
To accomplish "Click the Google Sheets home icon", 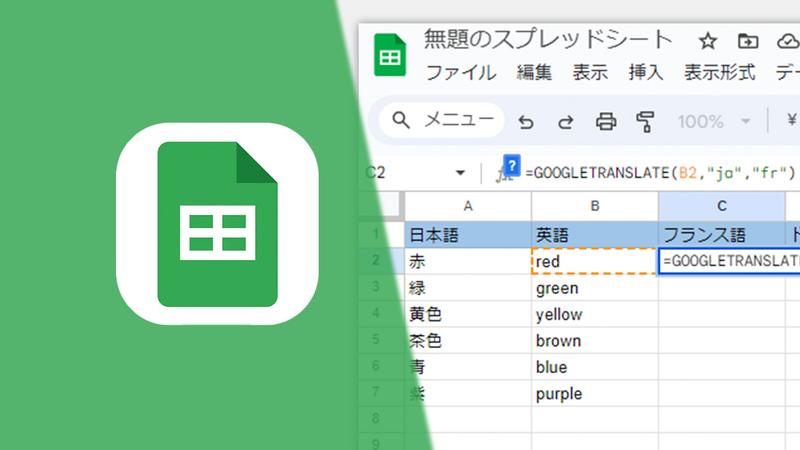I will click(390, 55).
